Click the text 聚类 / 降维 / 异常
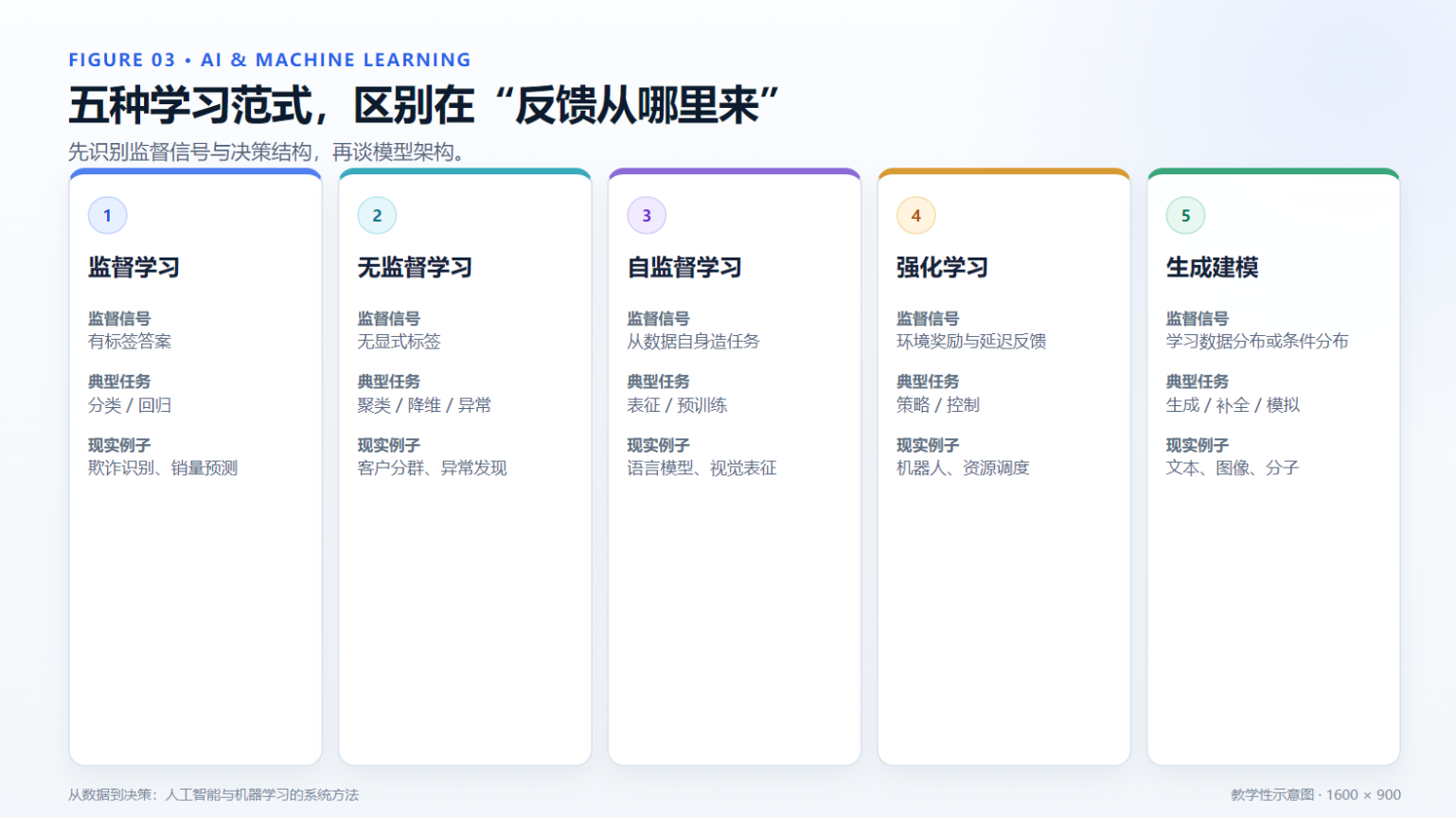The image size is (1456, 818). (x=424, y=405)
